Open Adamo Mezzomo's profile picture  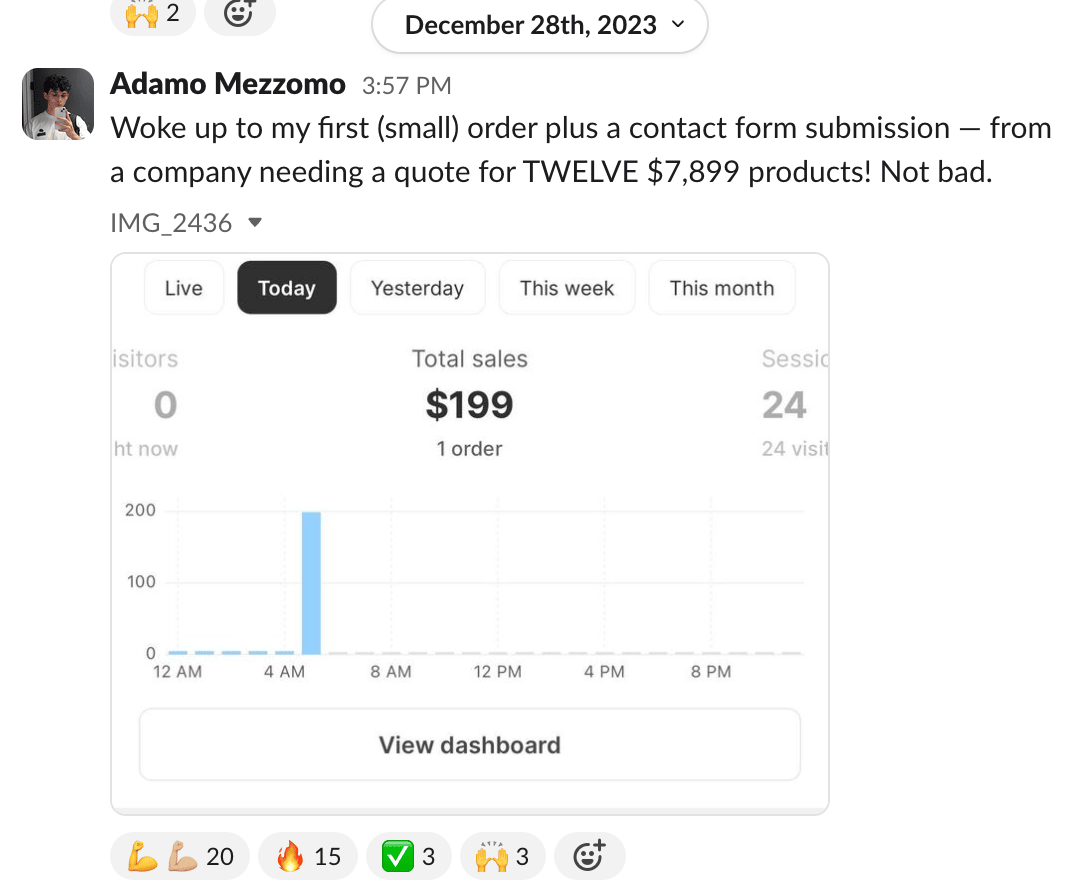(x=58, y=104)
